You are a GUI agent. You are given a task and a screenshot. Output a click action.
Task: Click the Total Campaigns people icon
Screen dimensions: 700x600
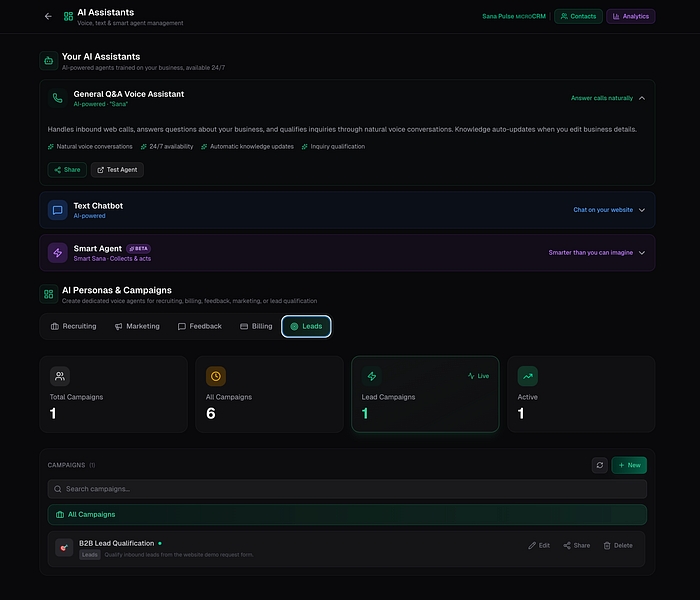point(60,376)
